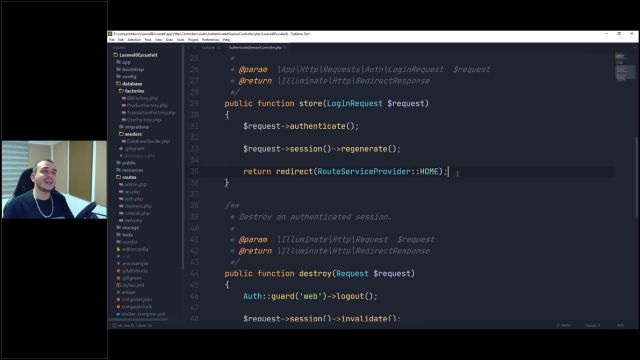Click the previous tab arrow
The height and width of the screenshot is (360, 640).
[x=188, y=48]
